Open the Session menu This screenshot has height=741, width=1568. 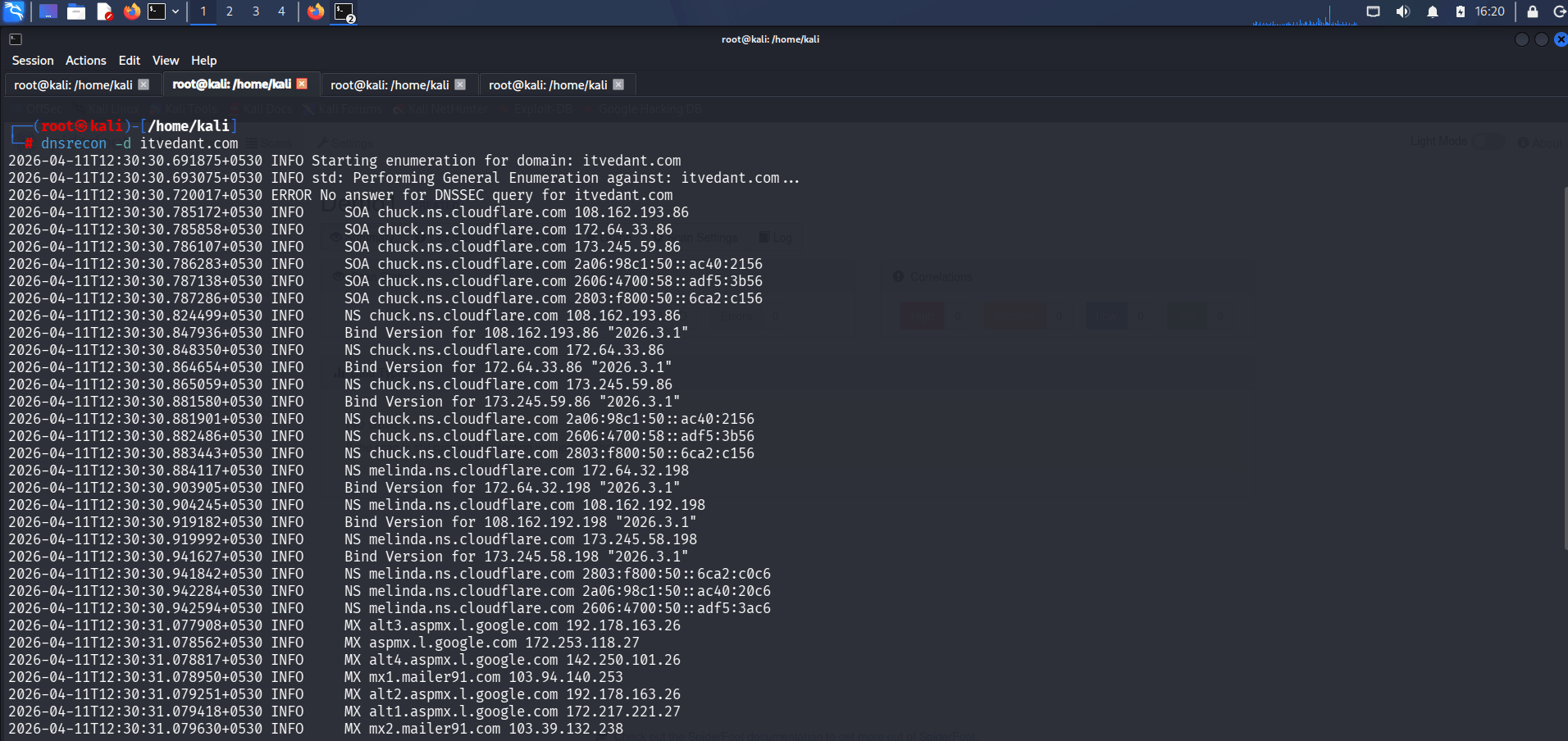33,61
